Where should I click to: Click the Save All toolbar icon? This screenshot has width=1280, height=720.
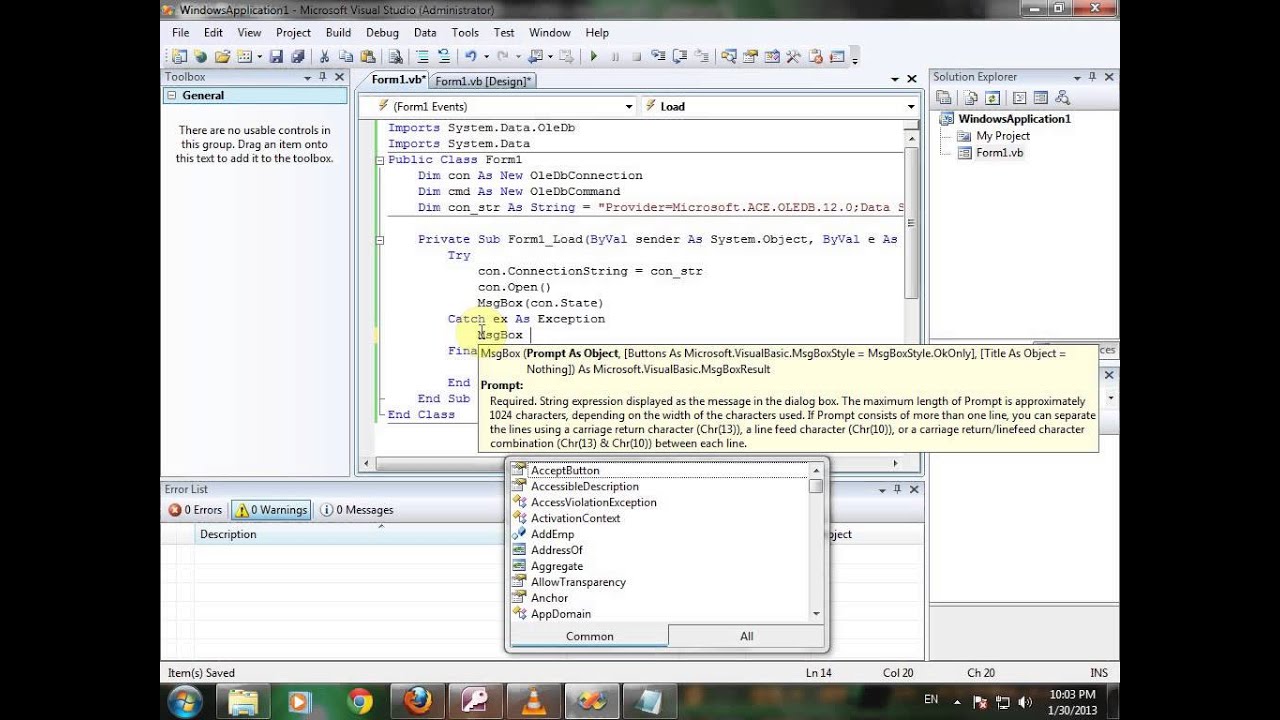pos(297,57)
